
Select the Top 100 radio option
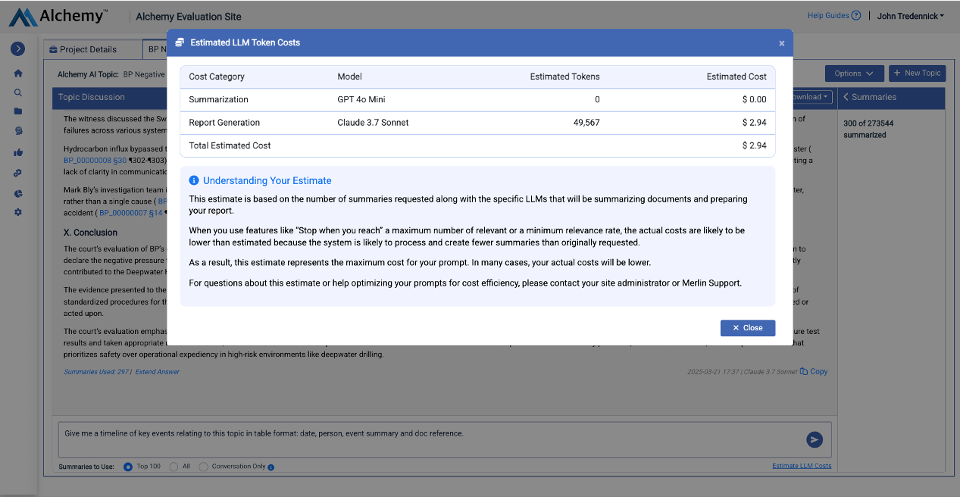[128, 466]
